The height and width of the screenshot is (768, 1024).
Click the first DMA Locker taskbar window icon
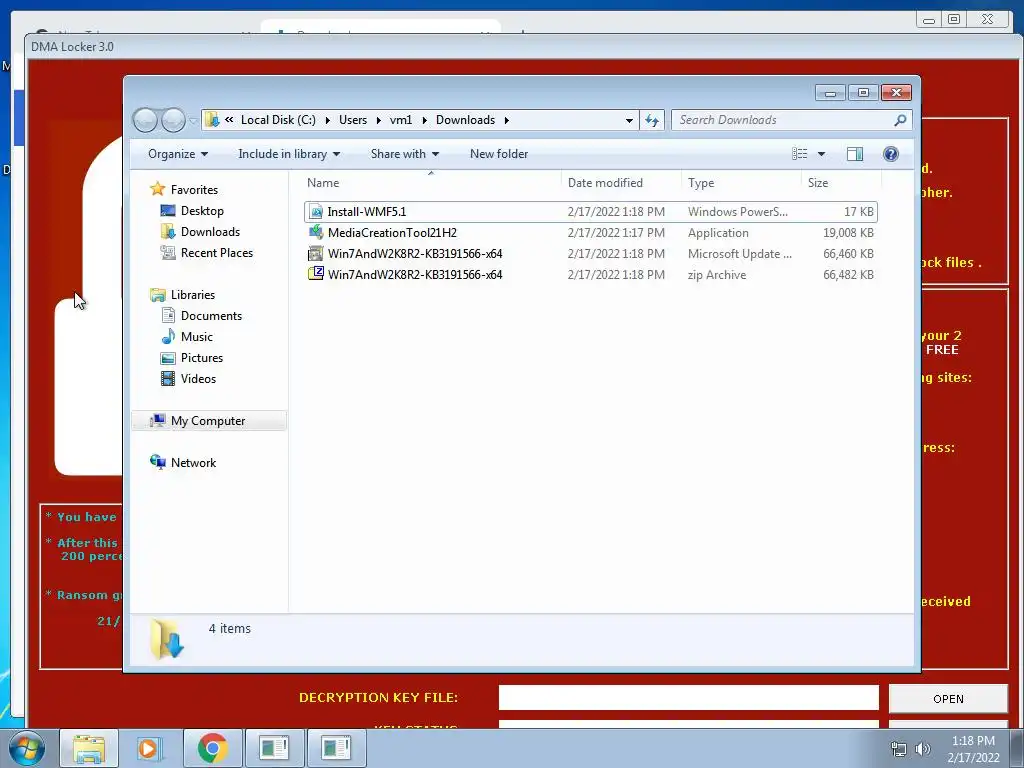(274, 748)
